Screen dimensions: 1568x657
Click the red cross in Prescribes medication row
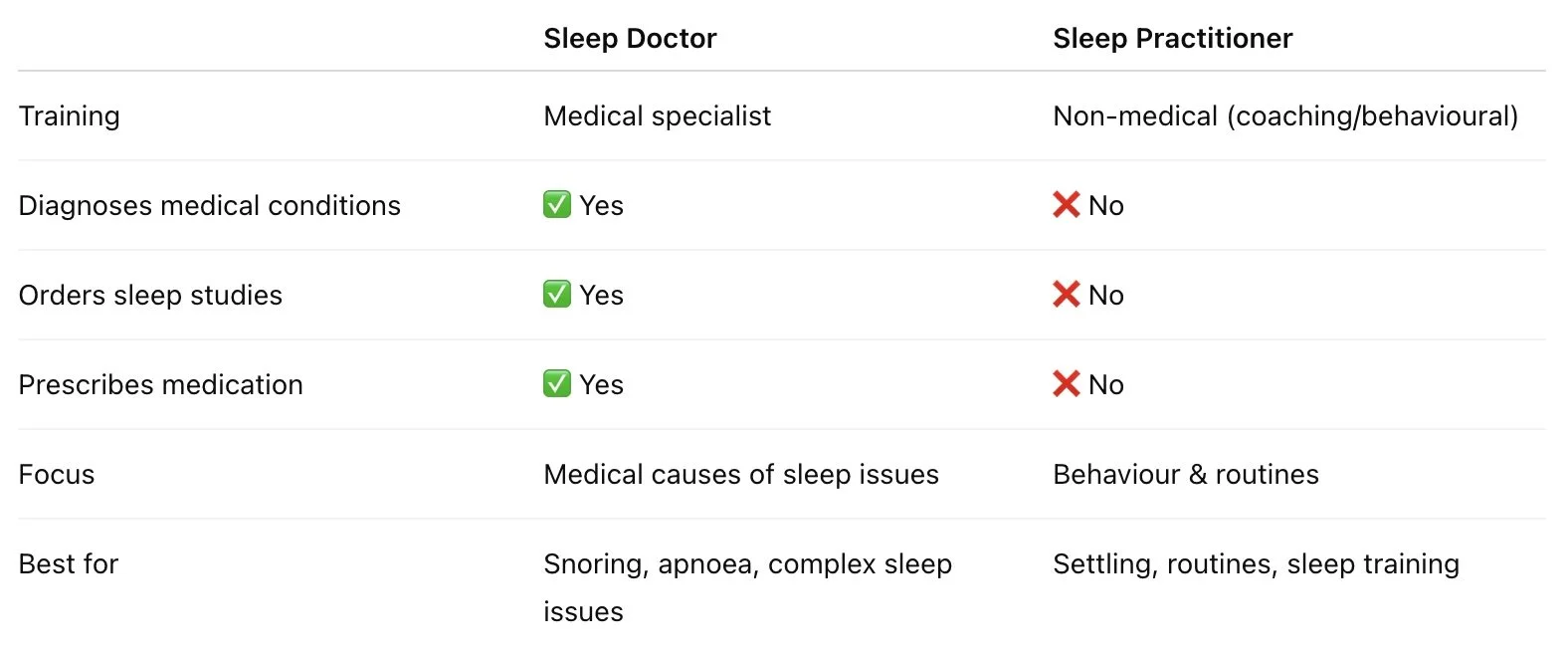point(1066,384)
